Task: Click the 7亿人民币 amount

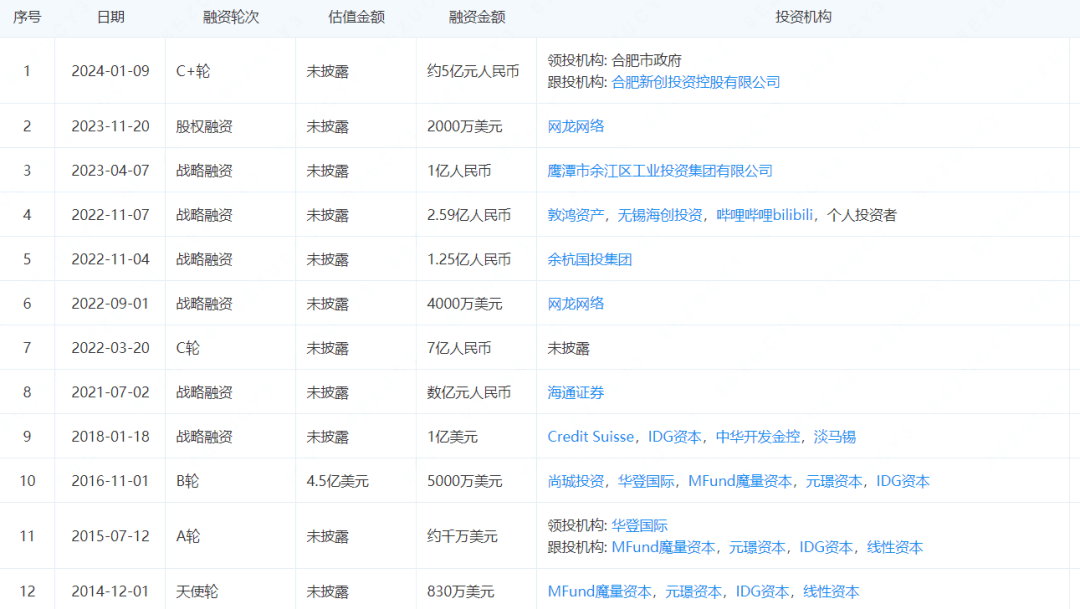Action: point(459,348)
